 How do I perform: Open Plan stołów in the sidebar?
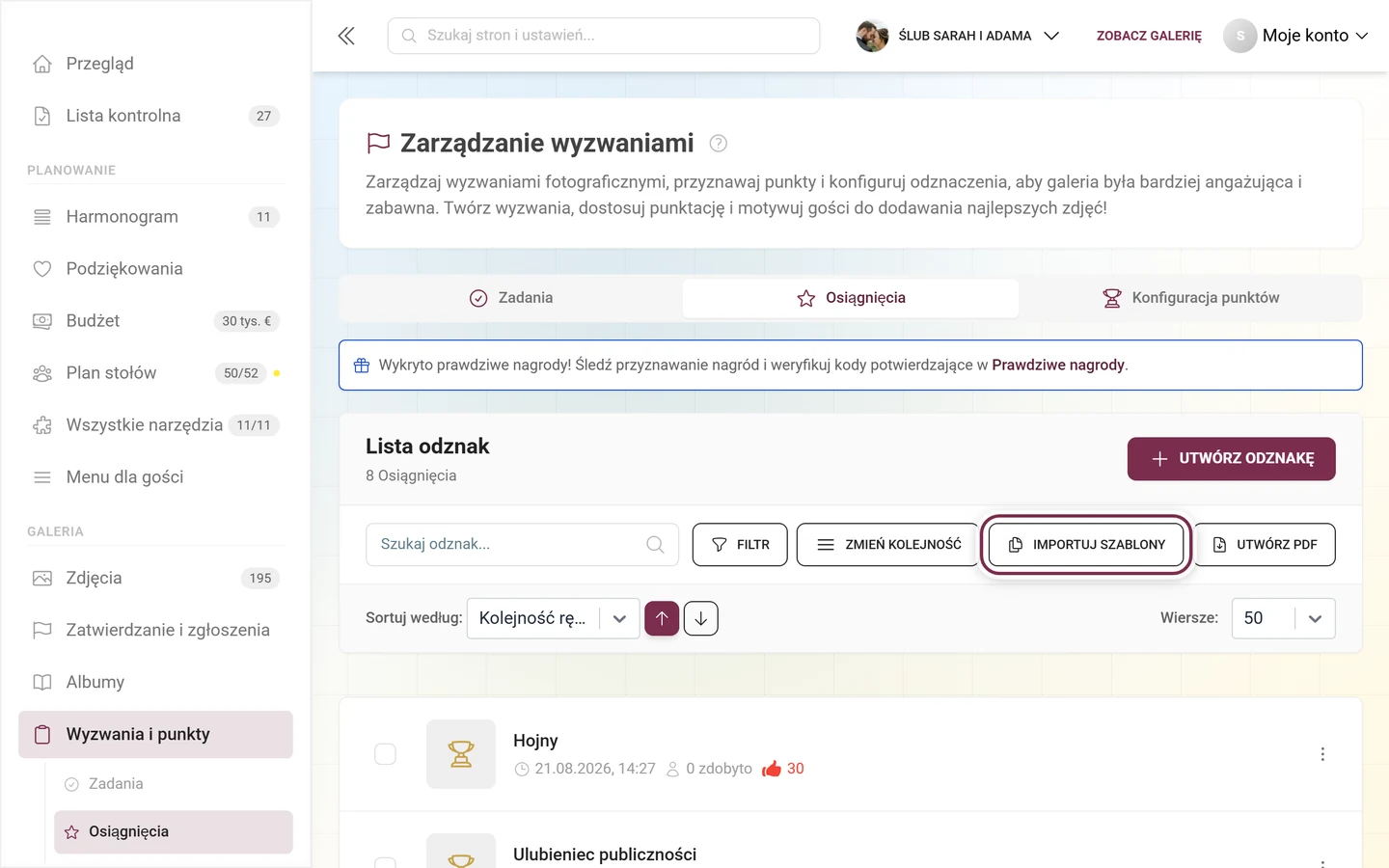(x=155, y=373)
